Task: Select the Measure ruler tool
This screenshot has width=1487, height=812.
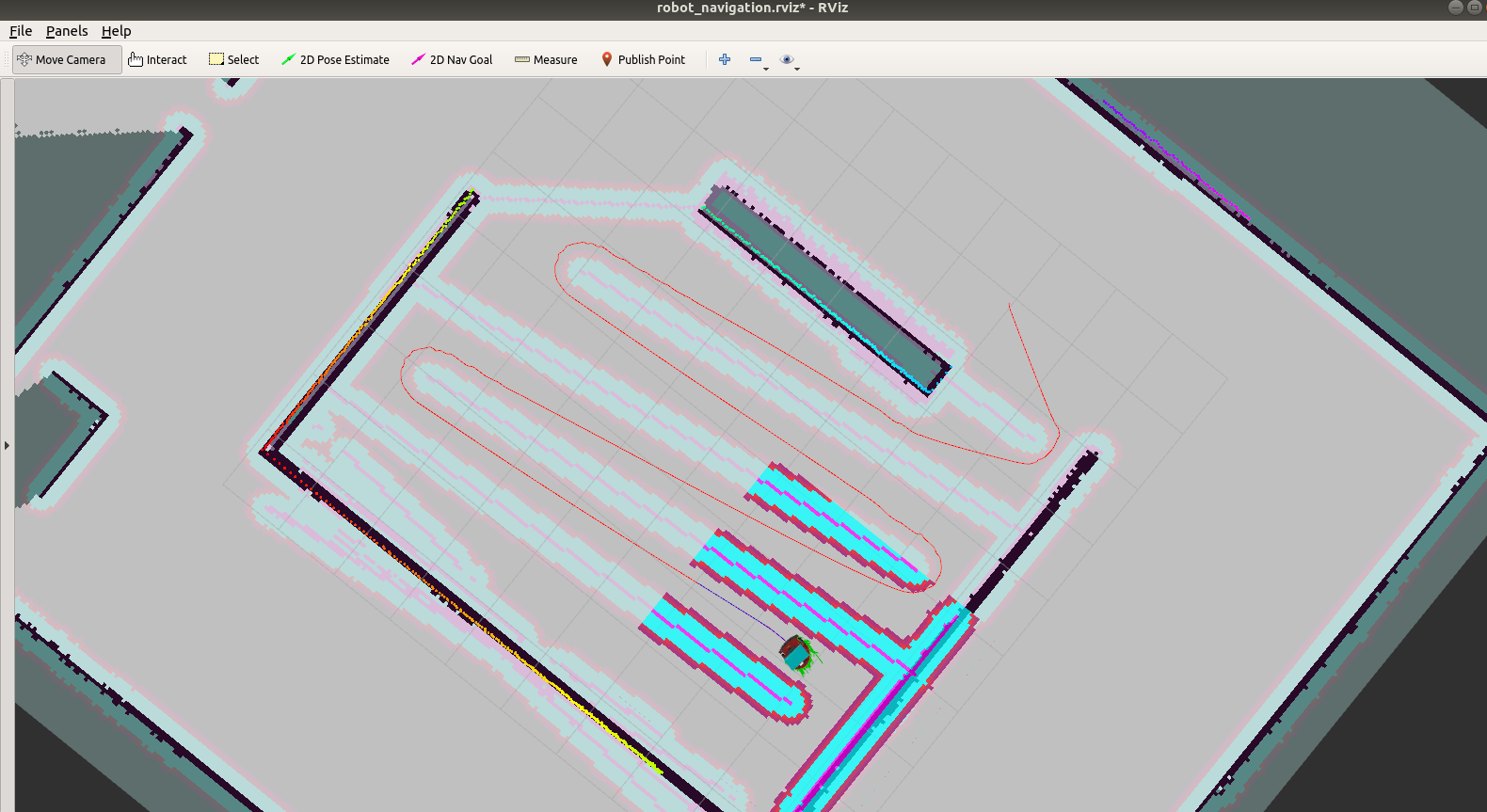Action: [546, 59]
